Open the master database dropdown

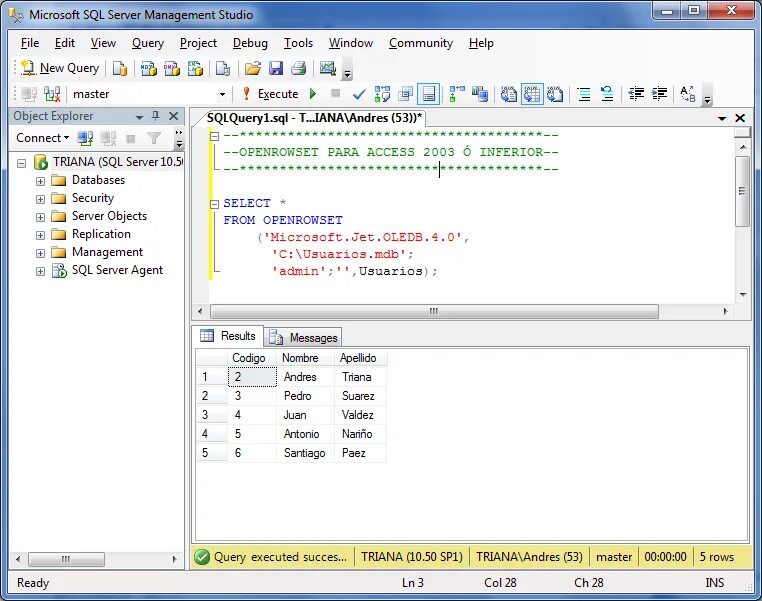click(x=223, y=94)
